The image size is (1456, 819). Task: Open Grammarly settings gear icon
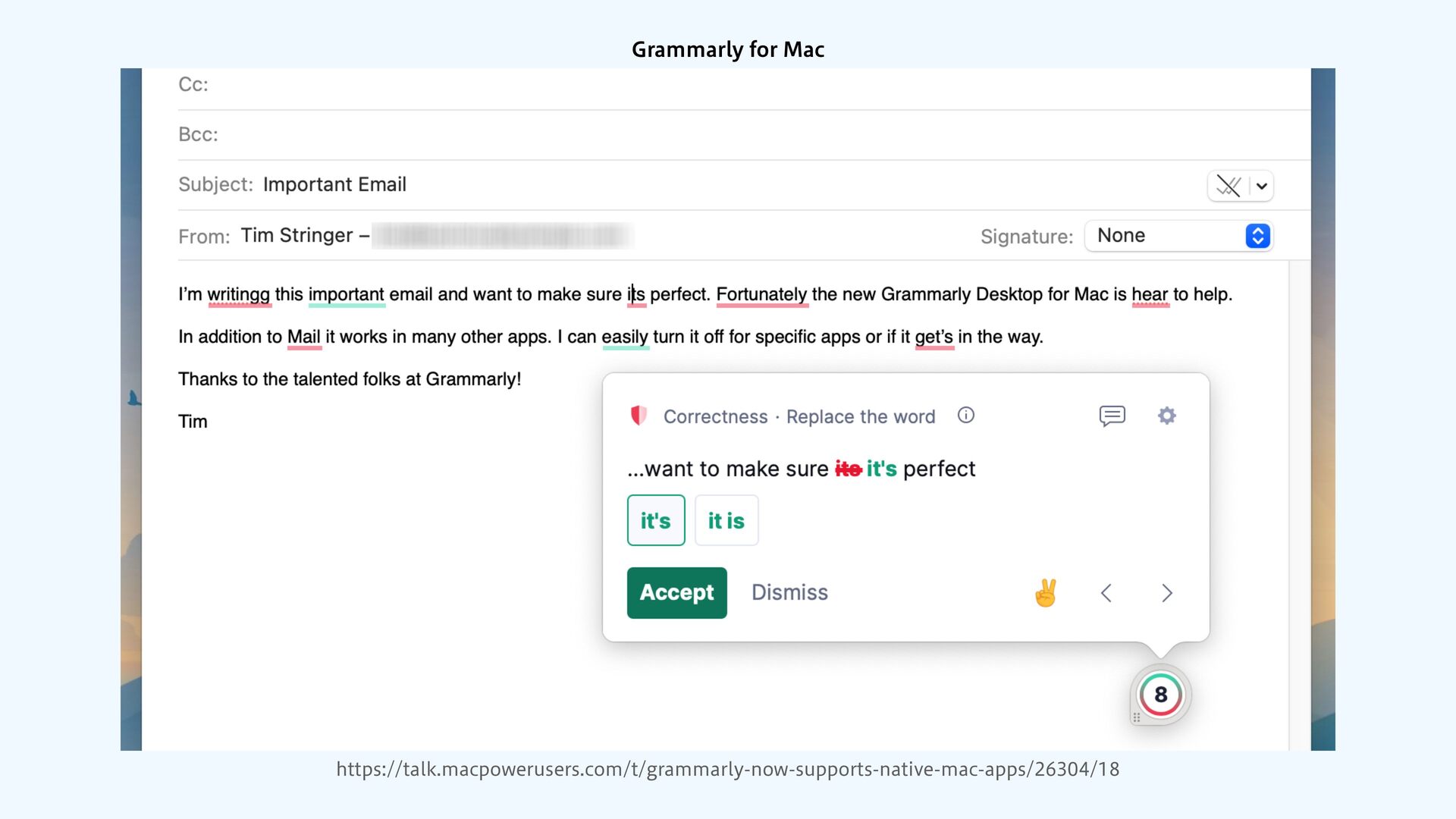coord(1166,416)
